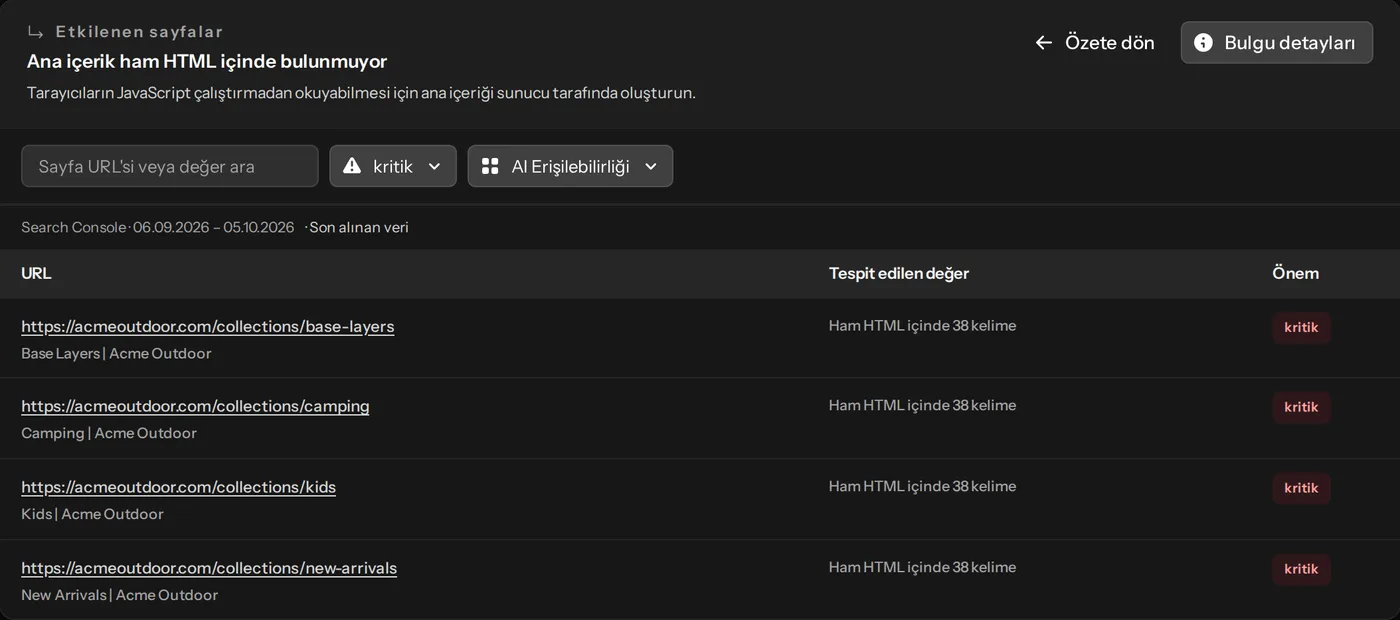Viewport: 1400px width, 620px height.
Task: Open the collections/kids URL link
Action: tap(178, 487)
